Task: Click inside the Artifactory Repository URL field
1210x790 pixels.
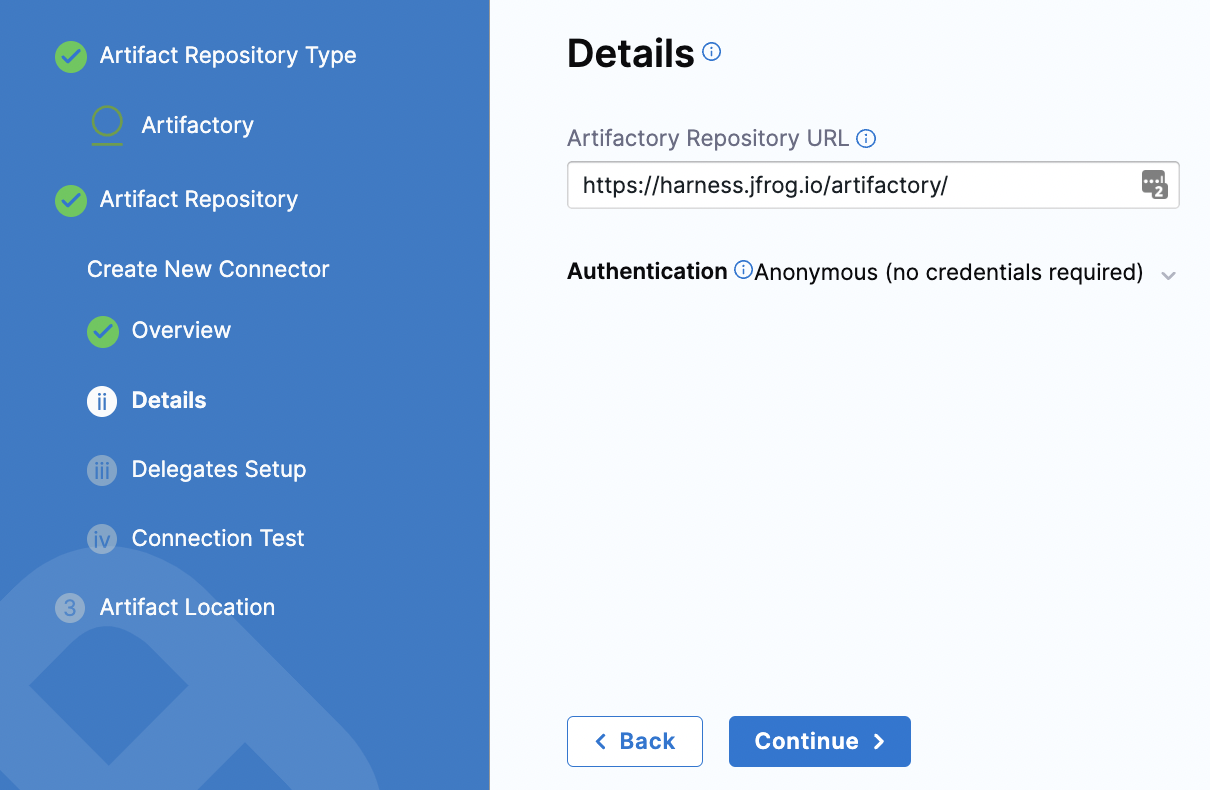Action: (850, 185)
